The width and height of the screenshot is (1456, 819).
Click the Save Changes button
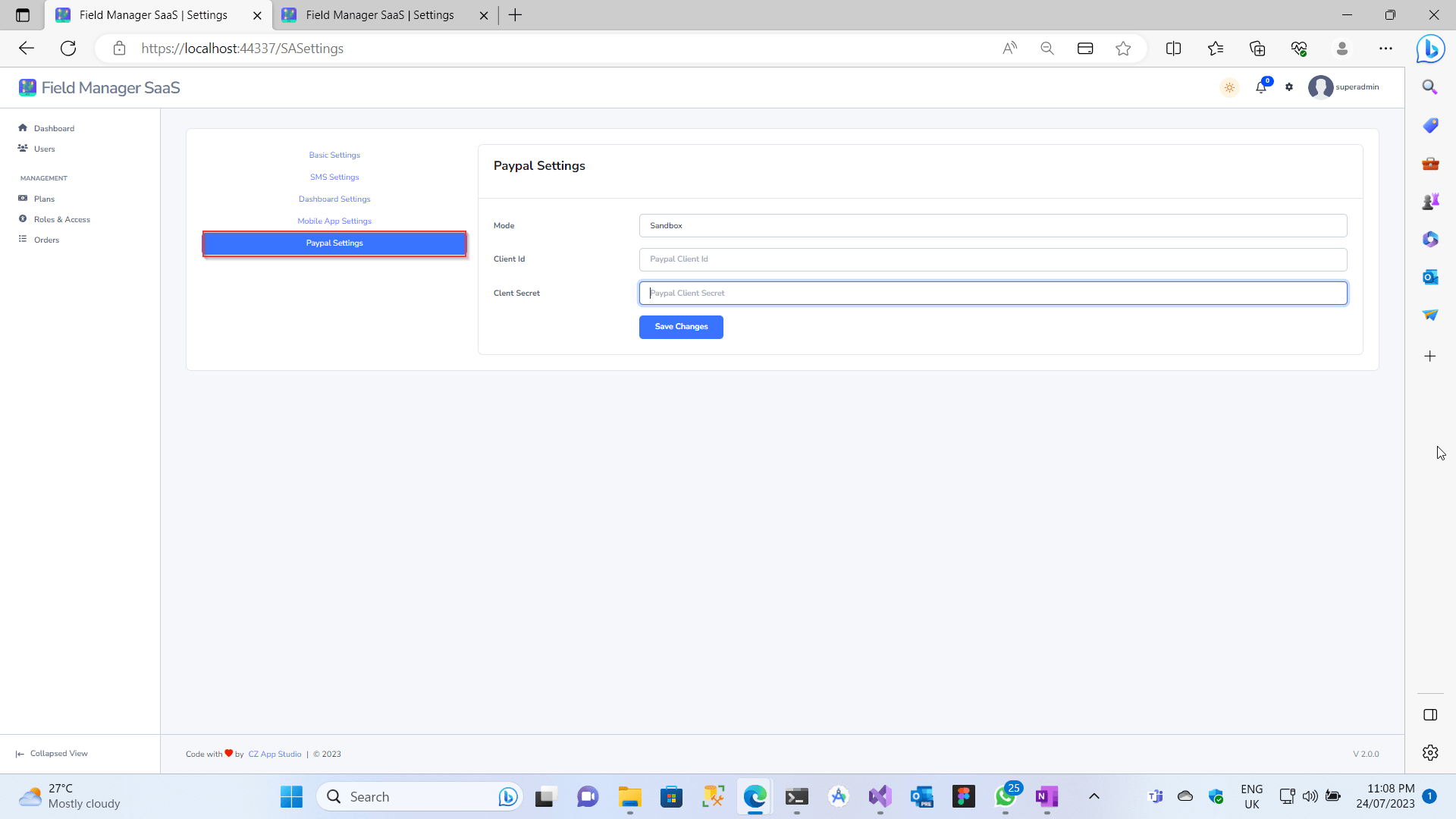point(680,326)
